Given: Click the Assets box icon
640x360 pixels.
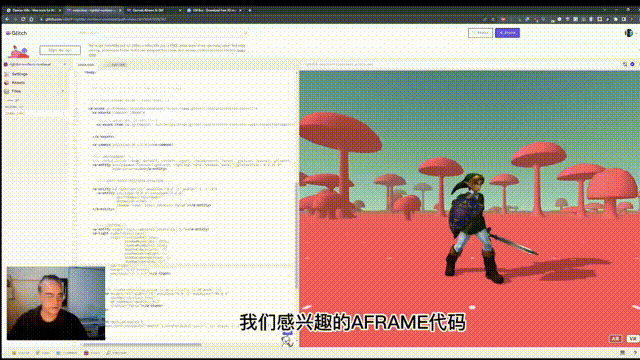Looking at the screenshot, I should (7, 82).
